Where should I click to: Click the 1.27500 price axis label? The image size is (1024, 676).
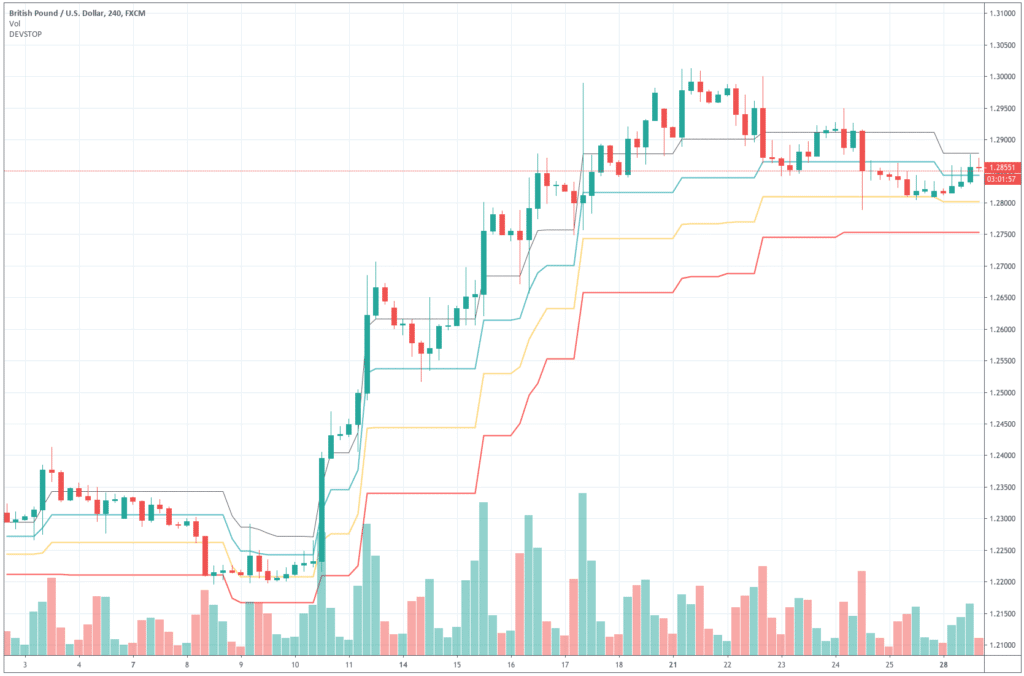(x=1002, y=234)
